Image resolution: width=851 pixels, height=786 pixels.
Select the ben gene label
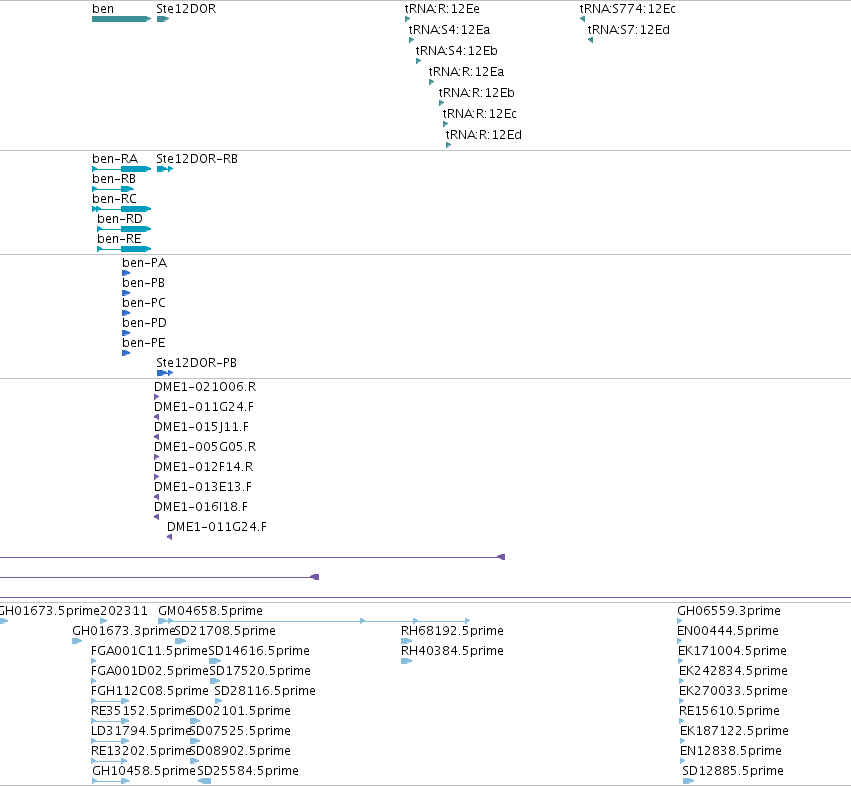point(103,9)
